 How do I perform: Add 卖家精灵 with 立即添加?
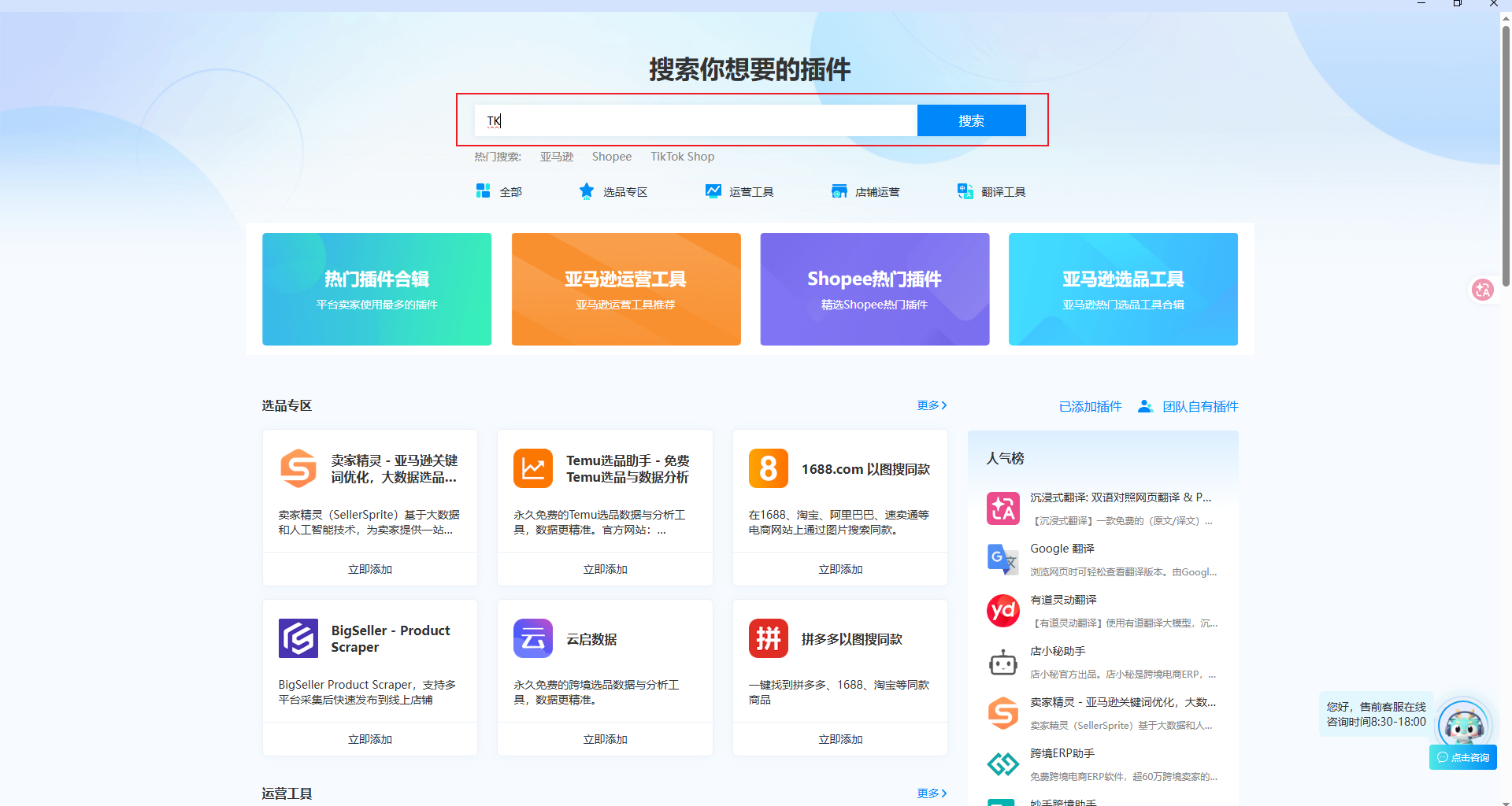click(x=370, y=569)
